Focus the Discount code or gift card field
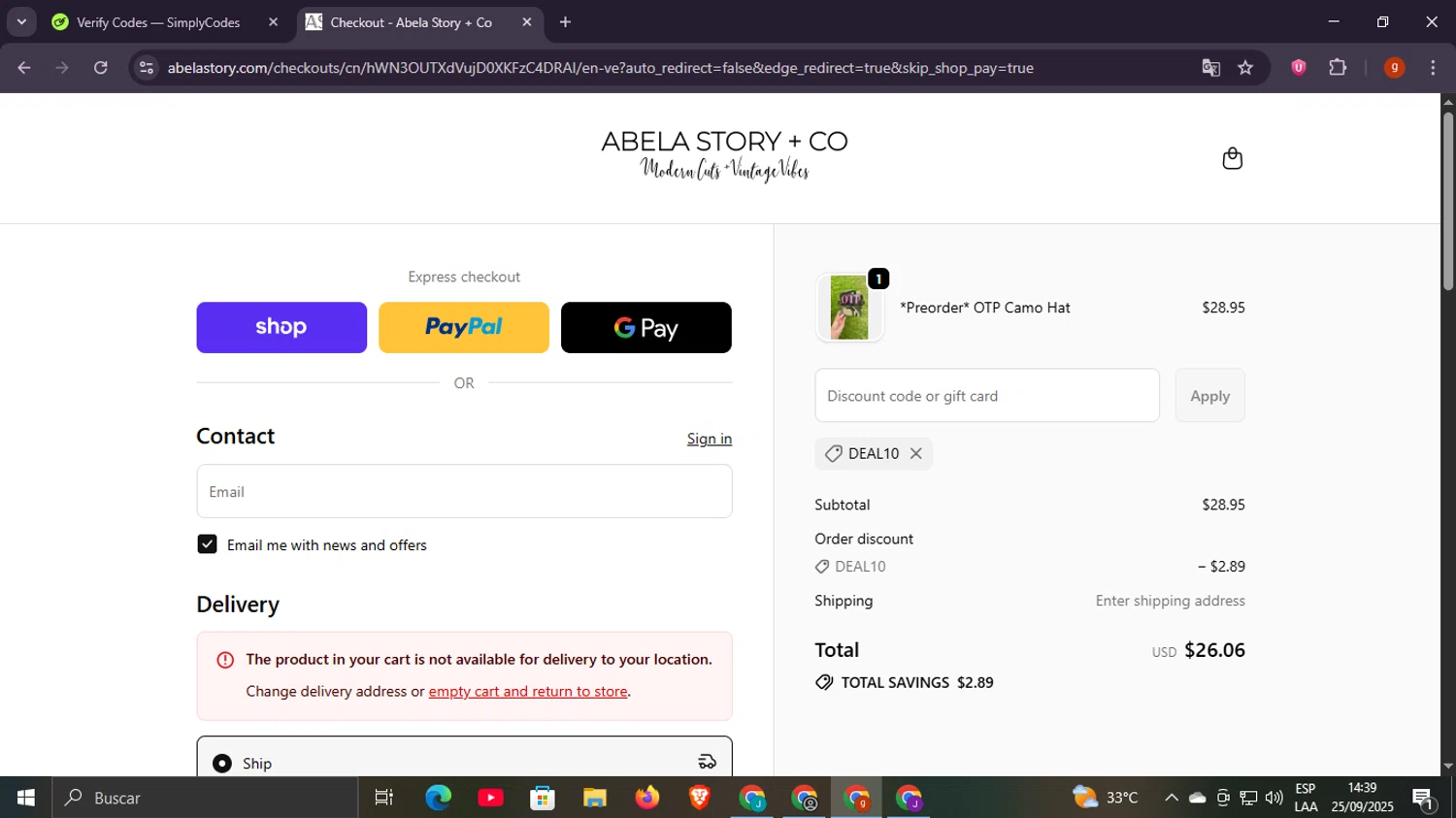Screen dimensions: 1456x818 coord(987,396)
